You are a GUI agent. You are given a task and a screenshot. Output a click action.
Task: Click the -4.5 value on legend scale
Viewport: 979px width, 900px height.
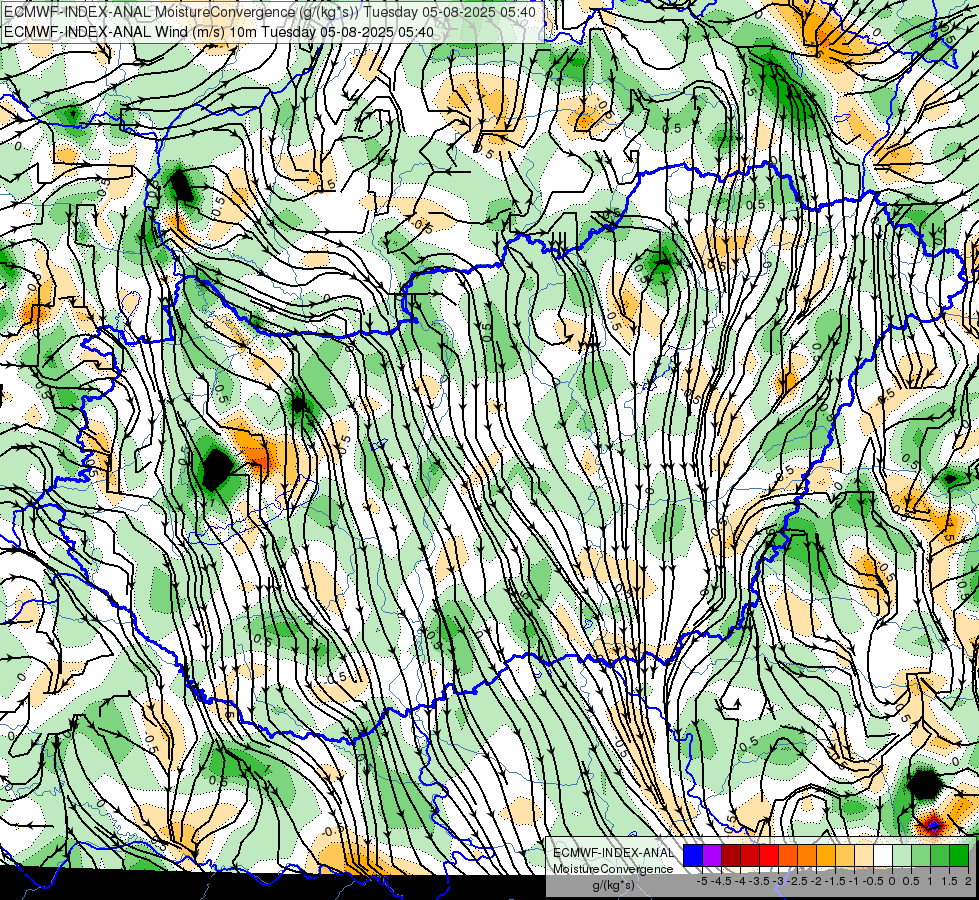[722, 881]
